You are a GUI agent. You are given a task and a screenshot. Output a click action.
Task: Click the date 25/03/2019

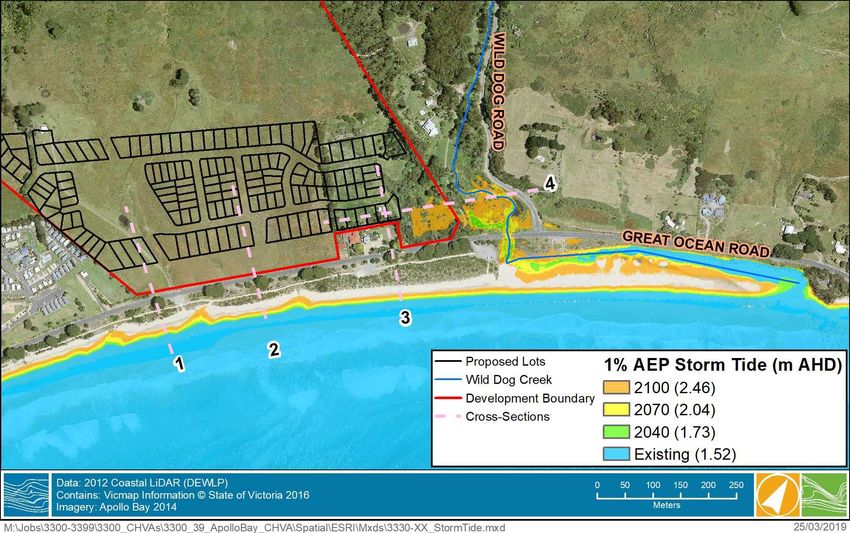pos(820,527)
